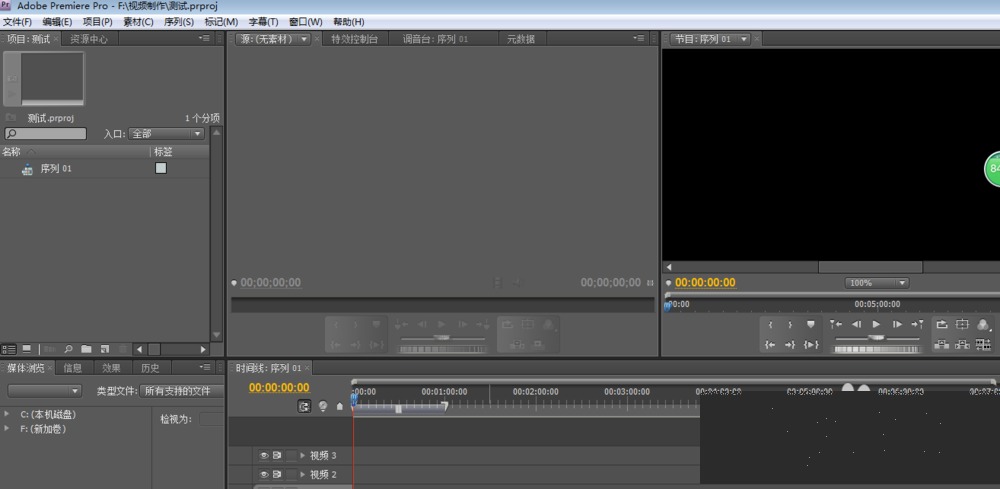Screen dimensions: 1000x489
Task: Open the 文件(F) menu
Action: coord(17,22)
